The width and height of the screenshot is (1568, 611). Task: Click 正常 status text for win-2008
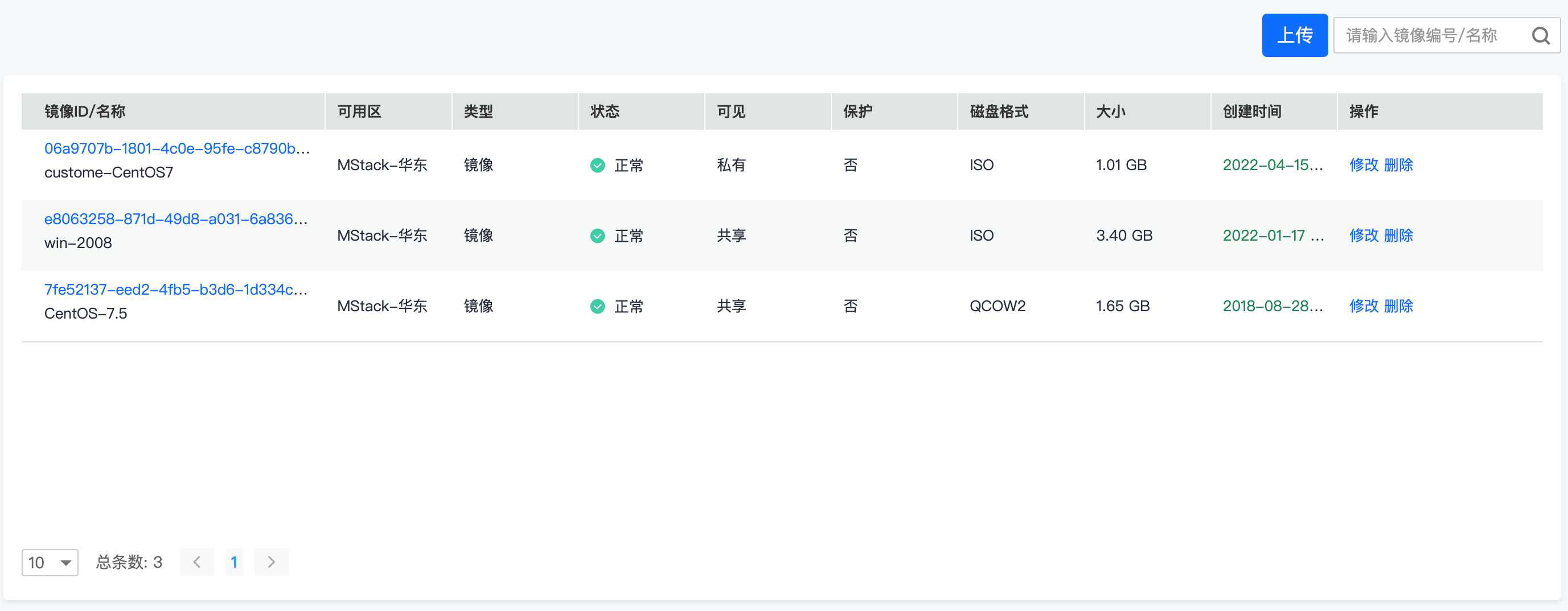click(x=629, y=236)
